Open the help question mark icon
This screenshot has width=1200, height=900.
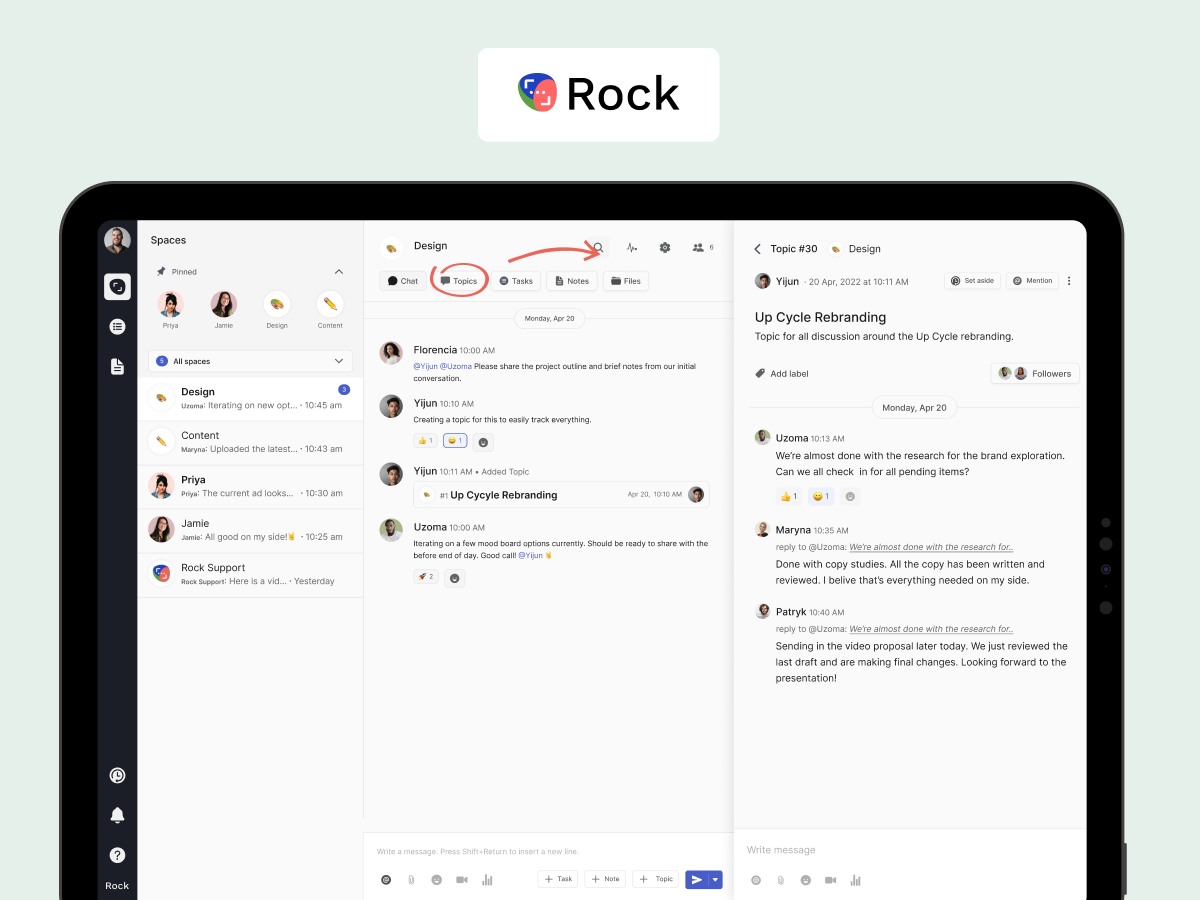tap(117, 855)
